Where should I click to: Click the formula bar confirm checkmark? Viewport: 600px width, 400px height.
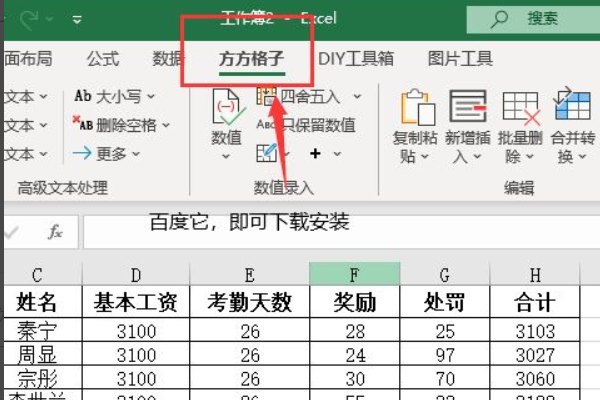tap(11, 232)
